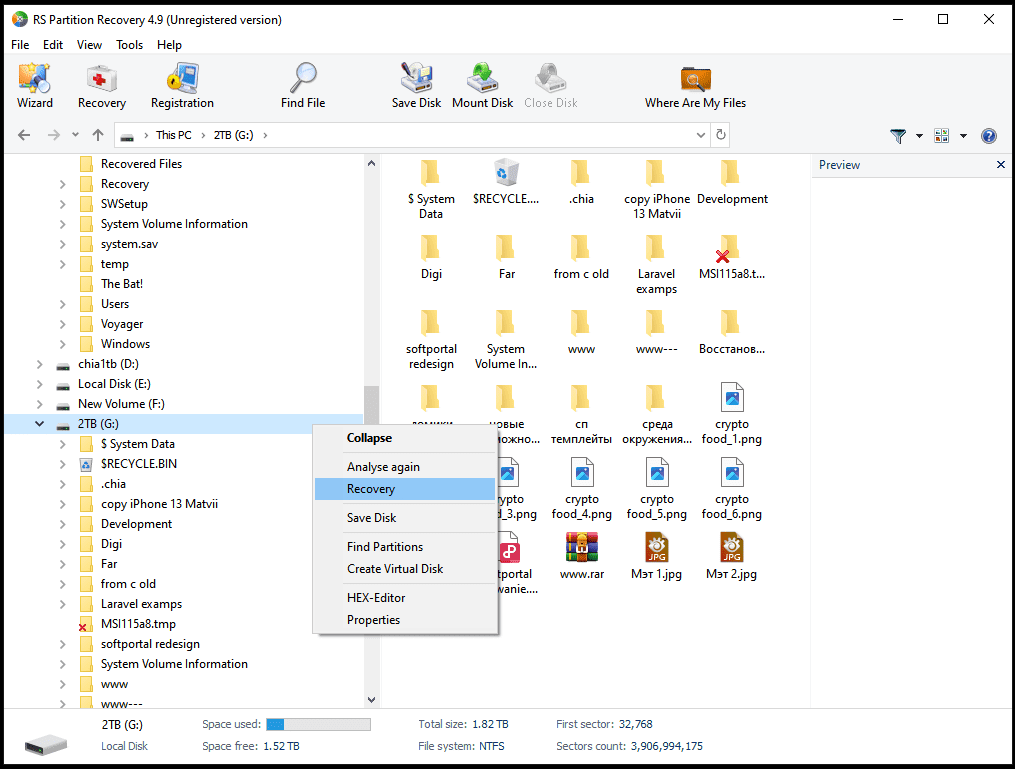Choose Recovery from the context menu
This screenshot has width=1015, height=769.
click(405, 489)
